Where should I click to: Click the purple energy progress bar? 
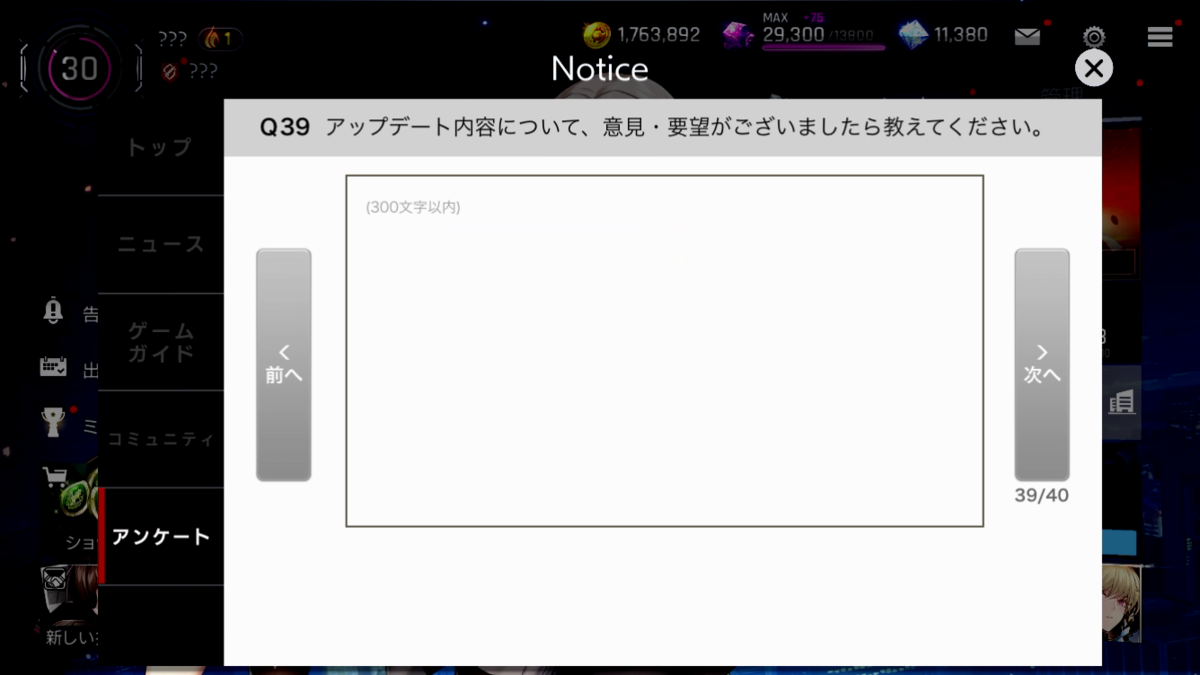[x=823, y=47]
